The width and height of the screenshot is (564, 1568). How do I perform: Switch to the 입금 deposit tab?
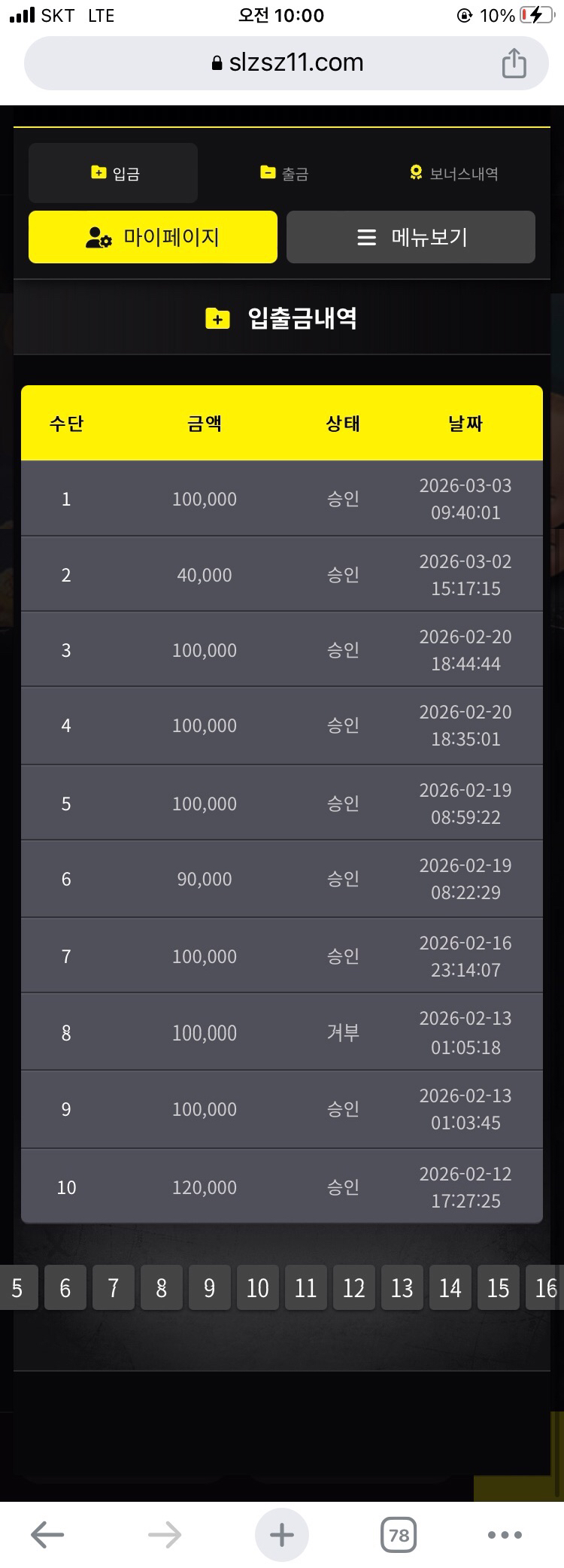pos(114,173)
